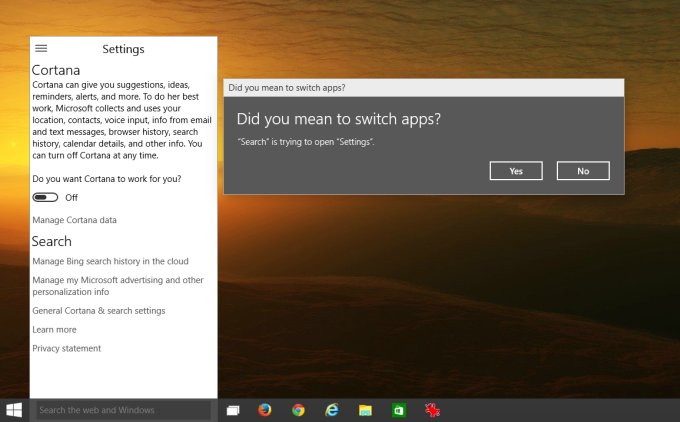The height and width of the screenshot is (422, 680).
Task: Click the Windows Start button
Action: pos(15,410)
